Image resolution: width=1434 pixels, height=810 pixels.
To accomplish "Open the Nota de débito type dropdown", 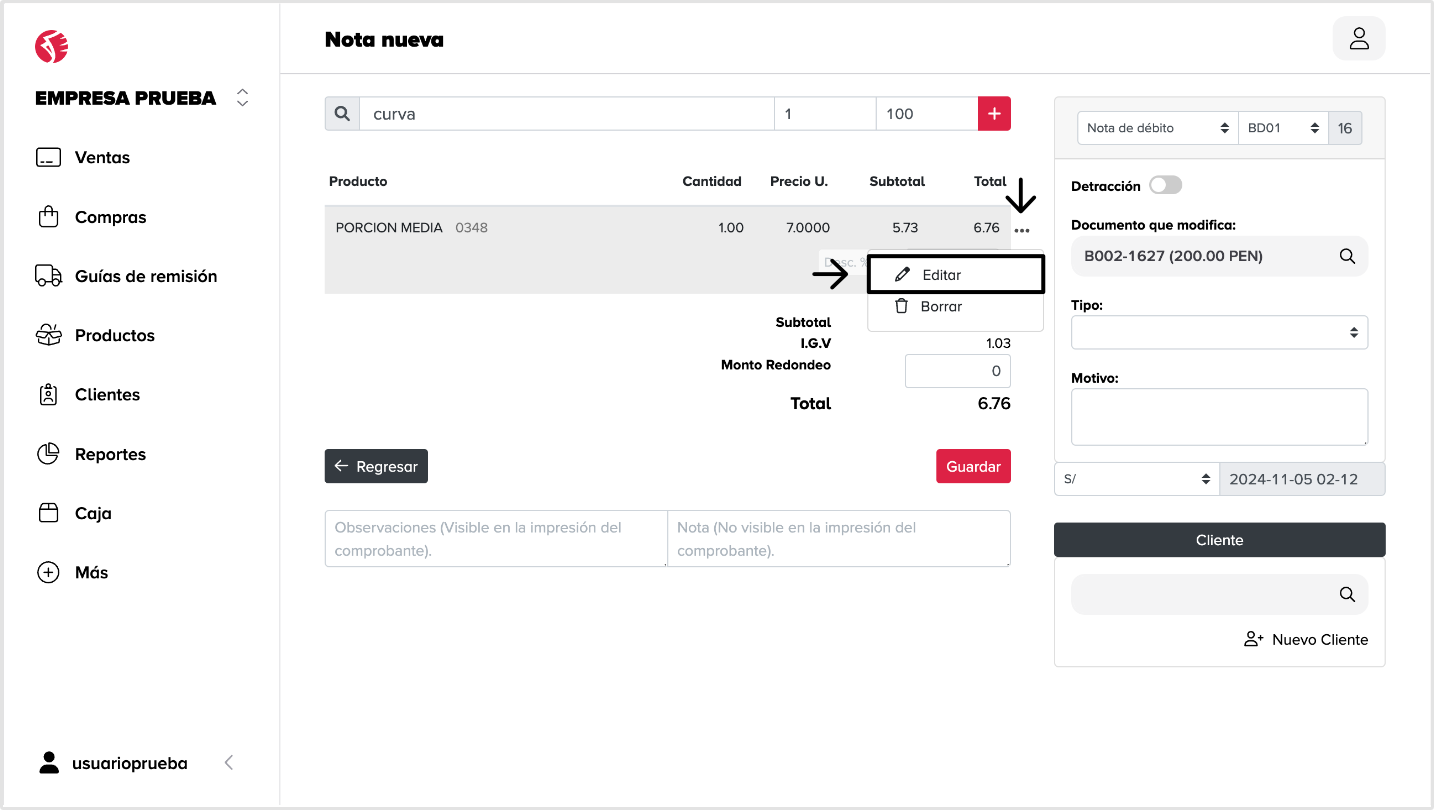I will pos(1157,128).
